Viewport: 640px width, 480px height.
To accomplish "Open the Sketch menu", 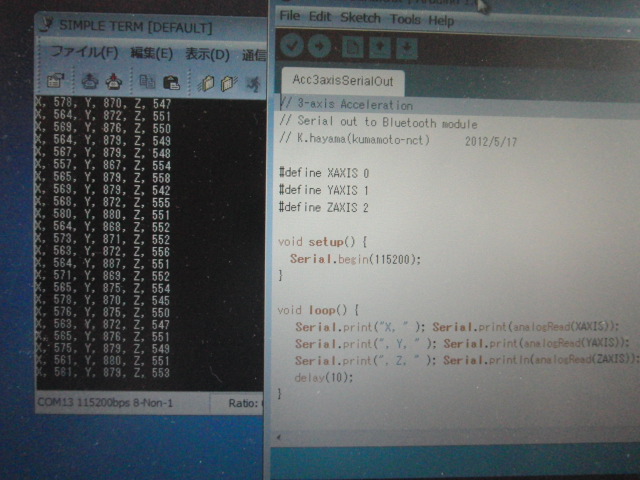I will pyautogui.click(x=360, y=18).
